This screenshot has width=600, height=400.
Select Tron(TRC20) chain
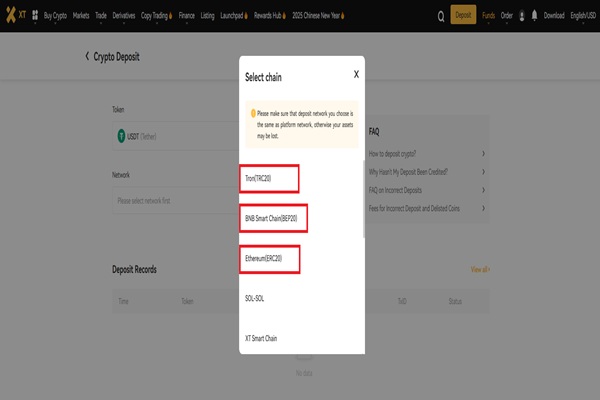pyautogui.click(x=269, y=178)
